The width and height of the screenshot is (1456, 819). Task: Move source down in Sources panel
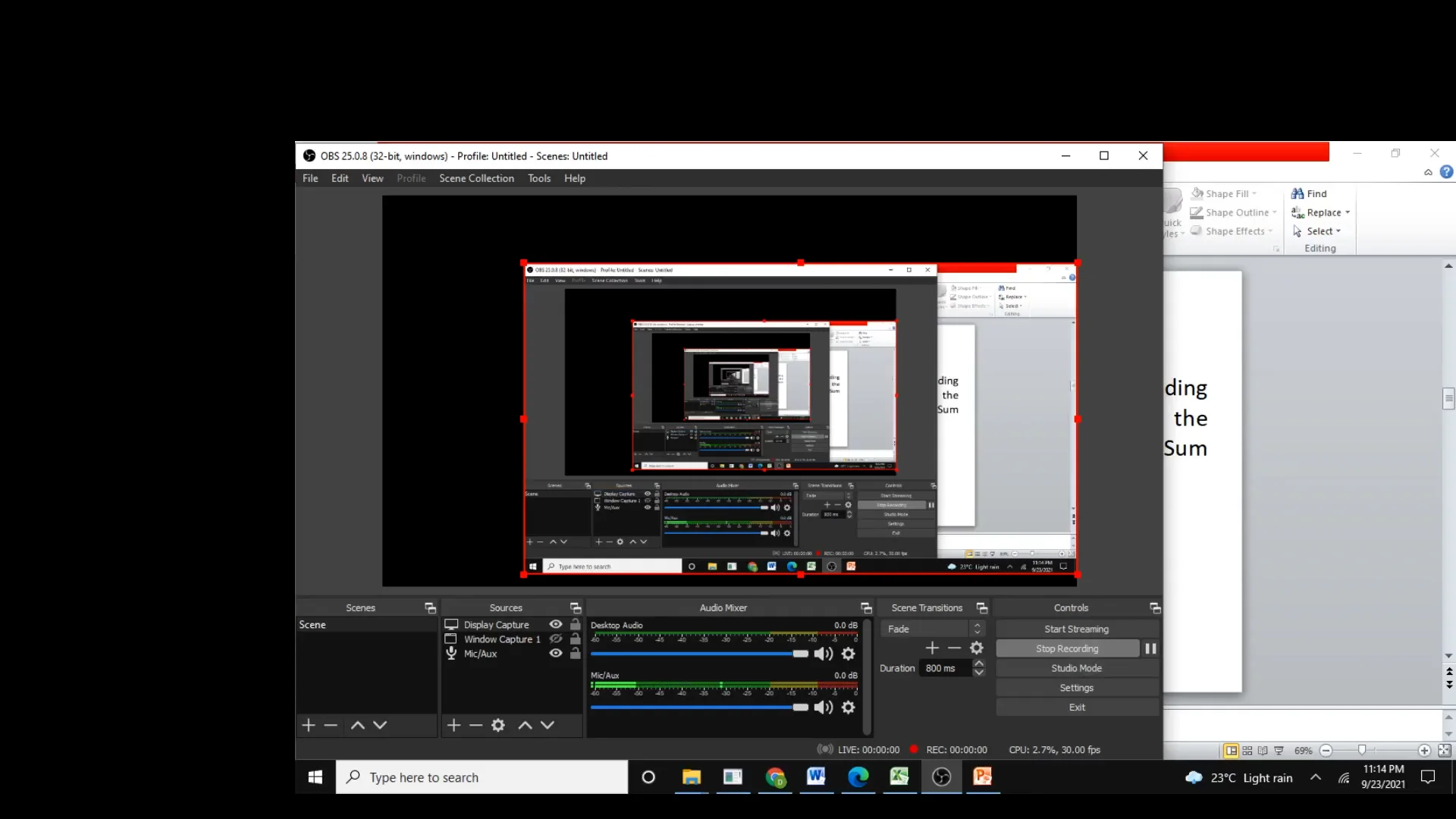tap(548, 726)
